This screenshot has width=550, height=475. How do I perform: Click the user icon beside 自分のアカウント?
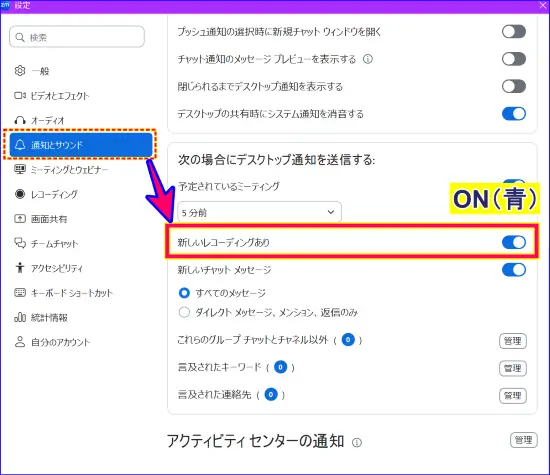[x=20, y=342]
